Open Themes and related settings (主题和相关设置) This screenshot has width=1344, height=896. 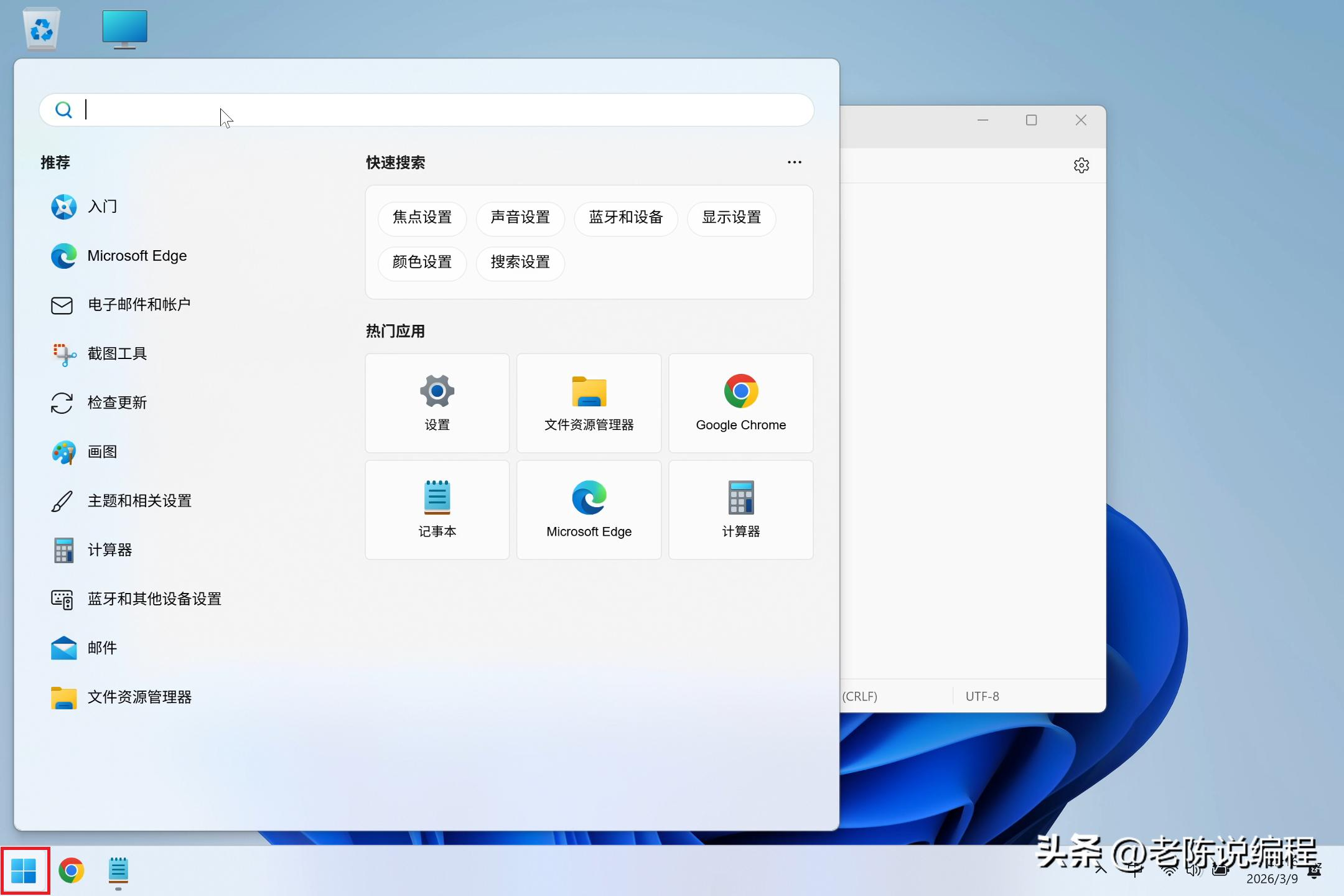139,501
